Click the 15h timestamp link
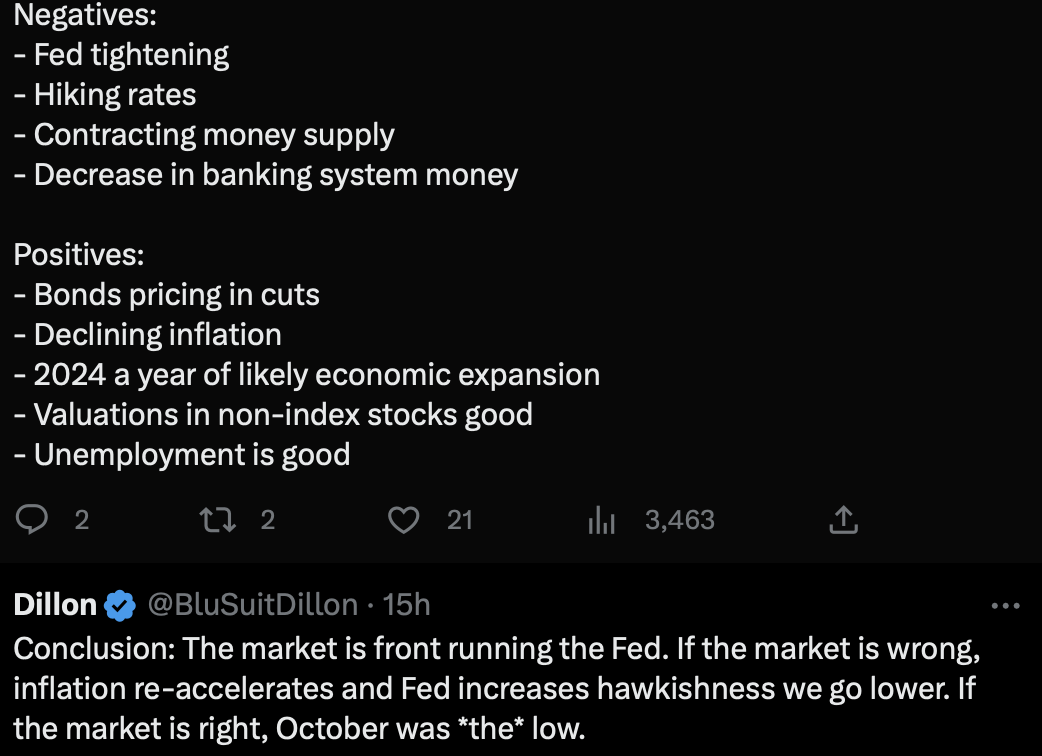The height and width of the screenshot is (756, 1042). click(x=406, y=605)
